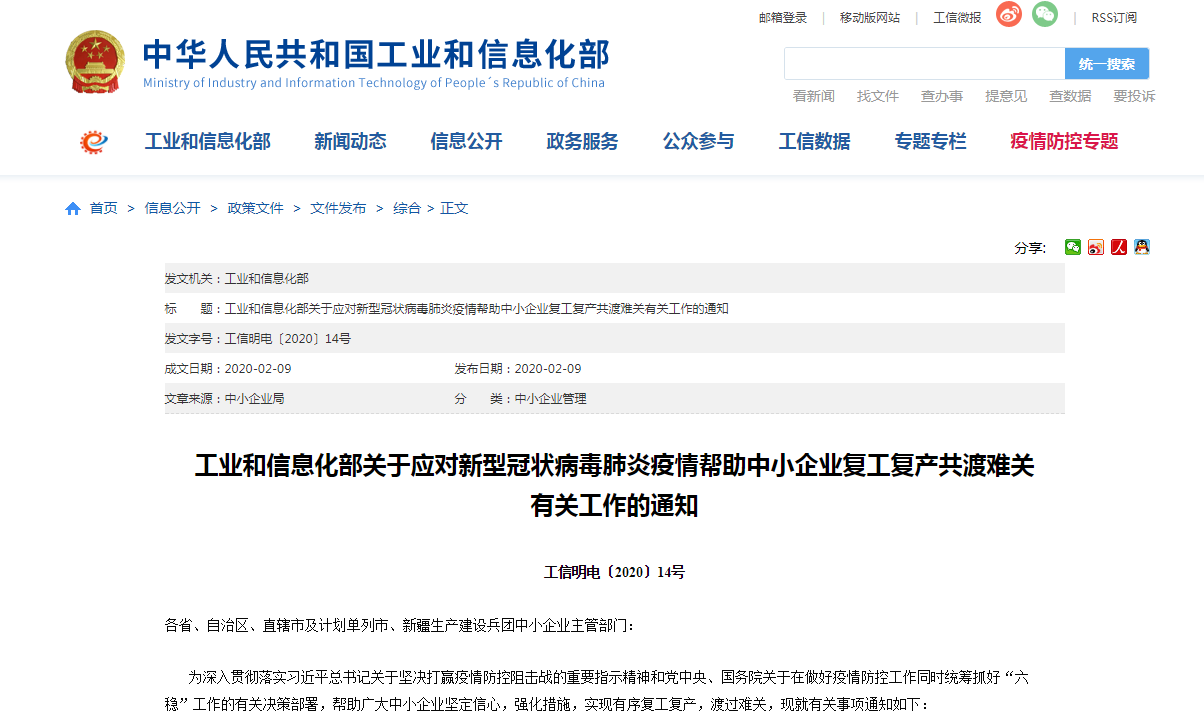Share article via QQ penguin icon
The width and height of the screenshot is (1204, 725).
click(x=1142, y=247)
